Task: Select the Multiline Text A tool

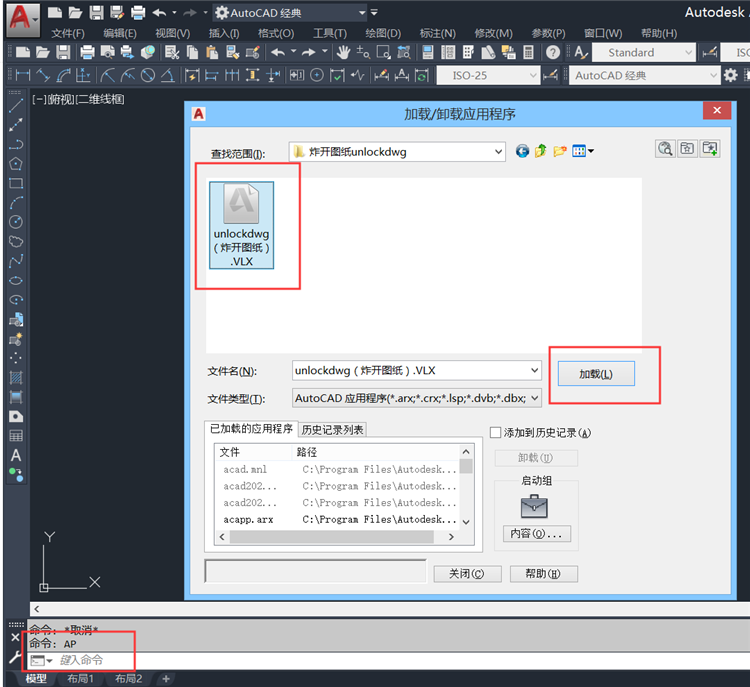Action: click(16, 455)
